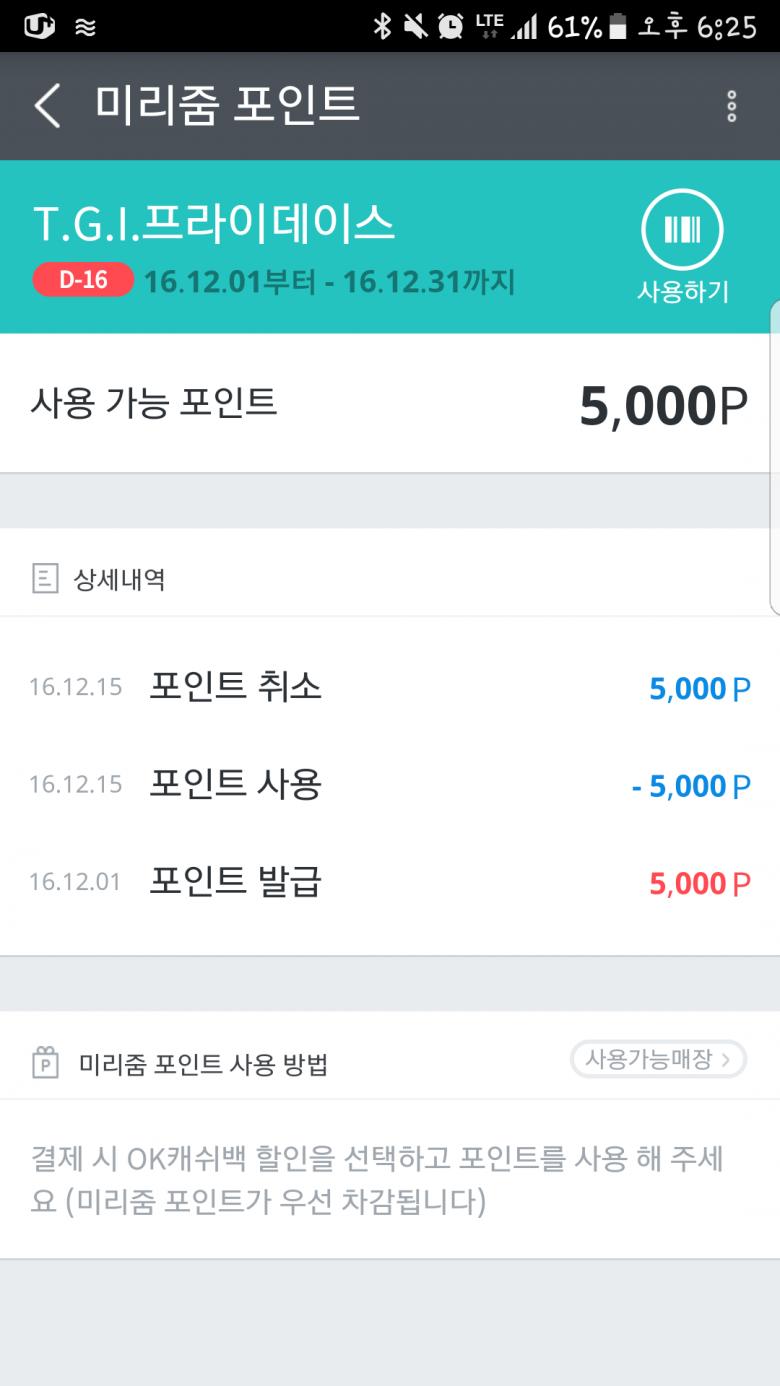
Task: Tap the 미리줌 포인트 사용 방법 heading
Action: coord(203,1064)
